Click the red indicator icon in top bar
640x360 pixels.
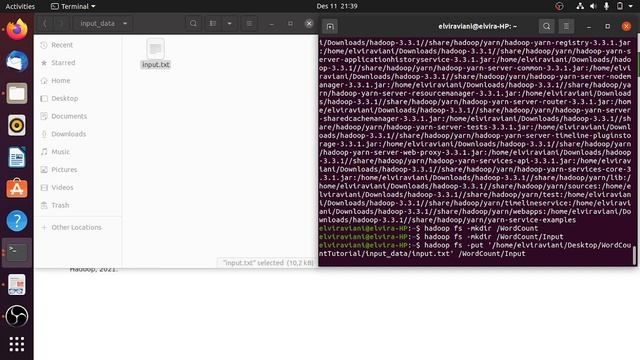[559, 6]
